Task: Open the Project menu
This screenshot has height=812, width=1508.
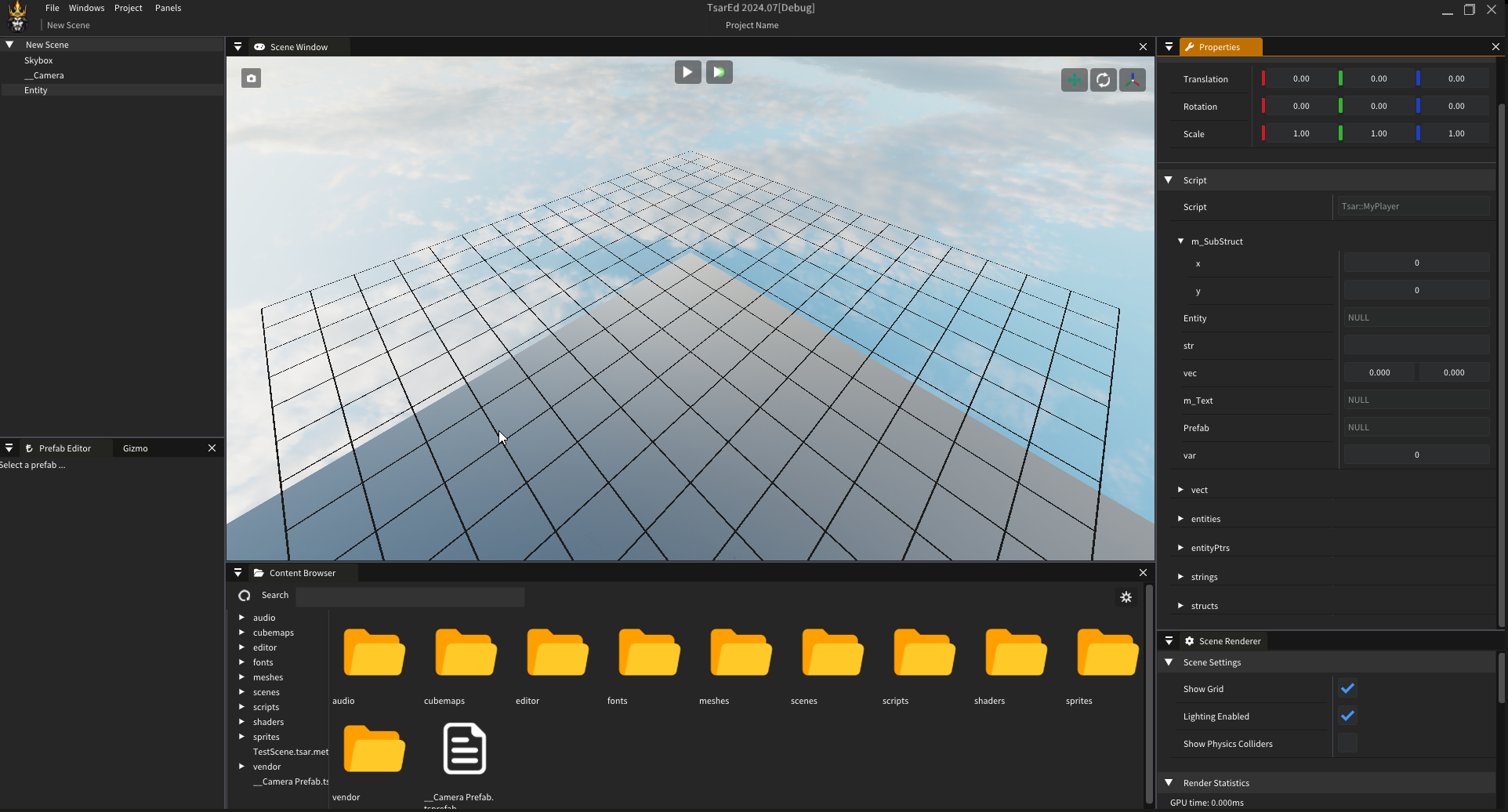Action: tap(128, 8)
